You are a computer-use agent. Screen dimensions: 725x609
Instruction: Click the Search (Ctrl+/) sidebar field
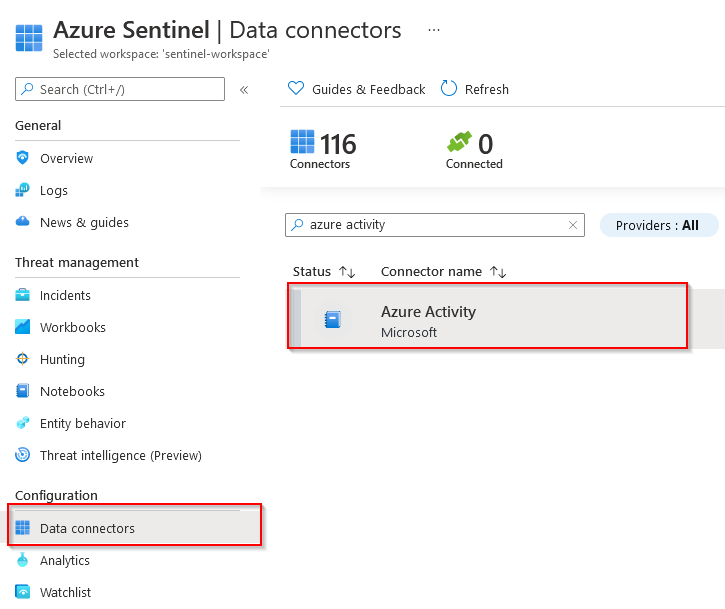[120, 89]
